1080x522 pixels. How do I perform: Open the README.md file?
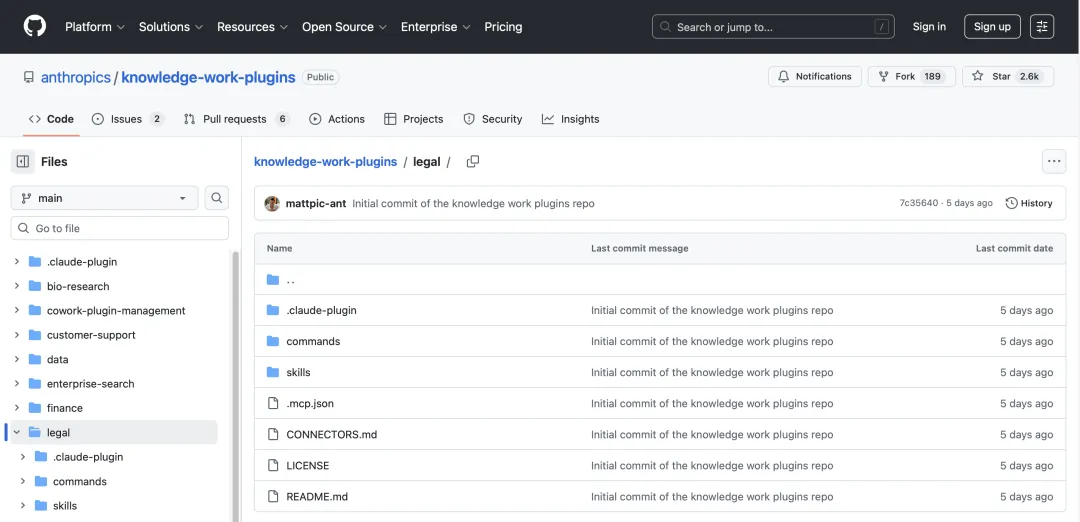click(x=317, y=497)
